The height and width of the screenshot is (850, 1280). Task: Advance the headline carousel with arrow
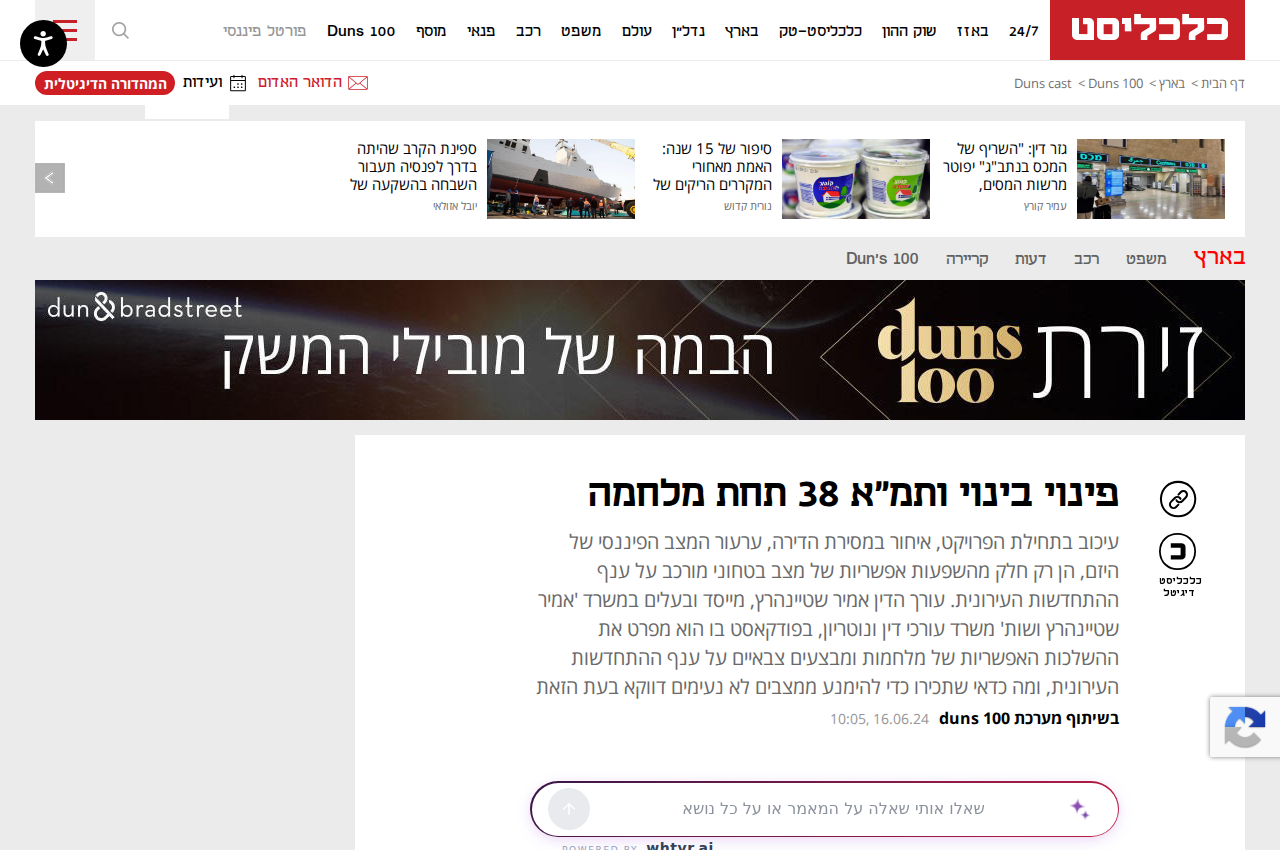click(x=50, y=178)
